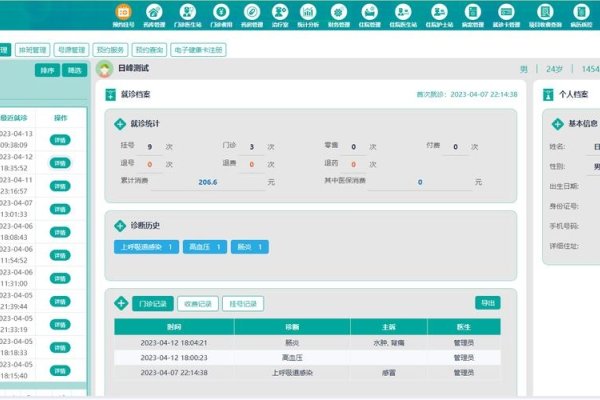The height and width of the screenshot is (400, 600).
Task: Open the 病案管理 module icon
Action: pos(473,12)
